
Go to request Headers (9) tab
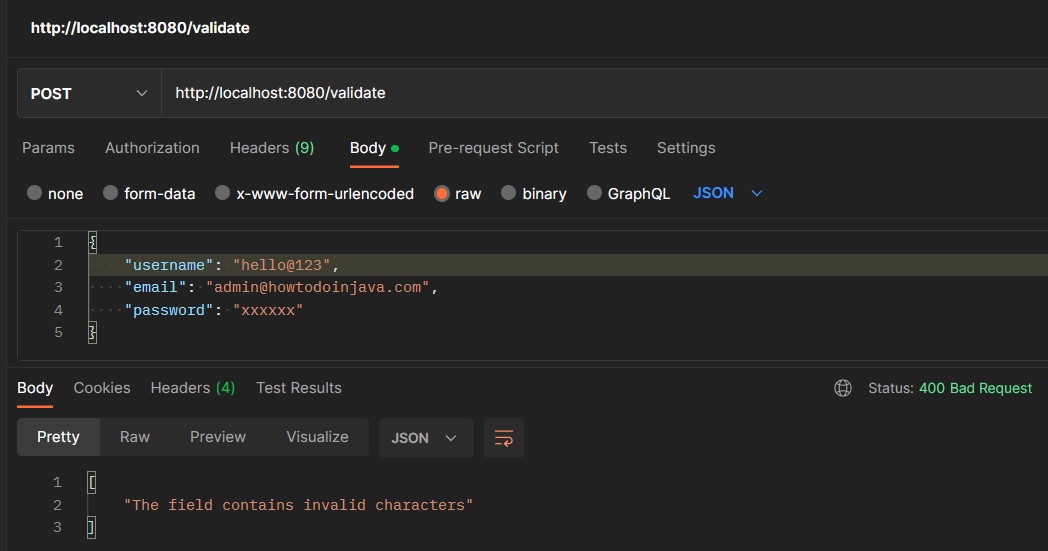coord(272,148)
